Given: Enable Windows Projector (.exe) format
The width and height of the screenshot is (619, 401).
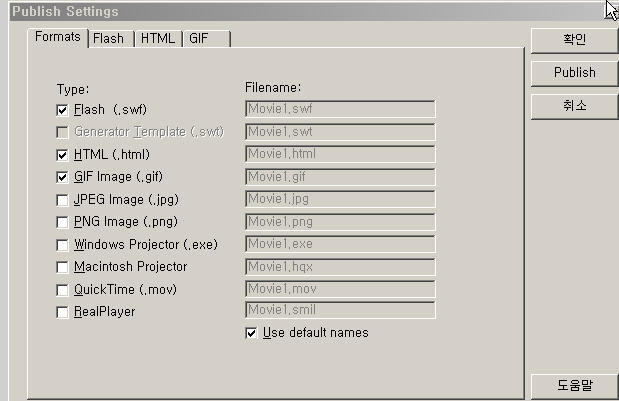Looking at the screenshot, I should click(62, 245).
